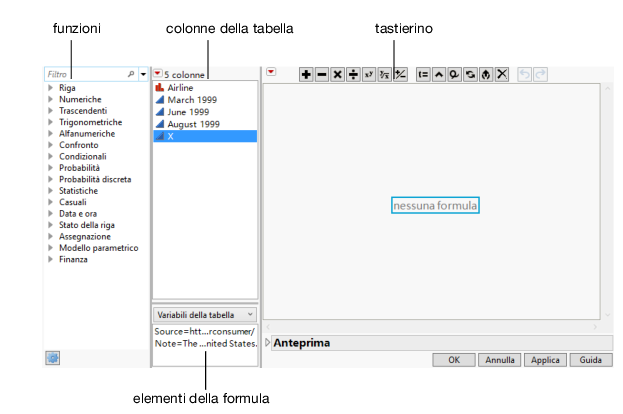Click the peel expression keypad button
Image resolution: width=623 pixels, height=414 pixels.
click(x=486, y=74)
